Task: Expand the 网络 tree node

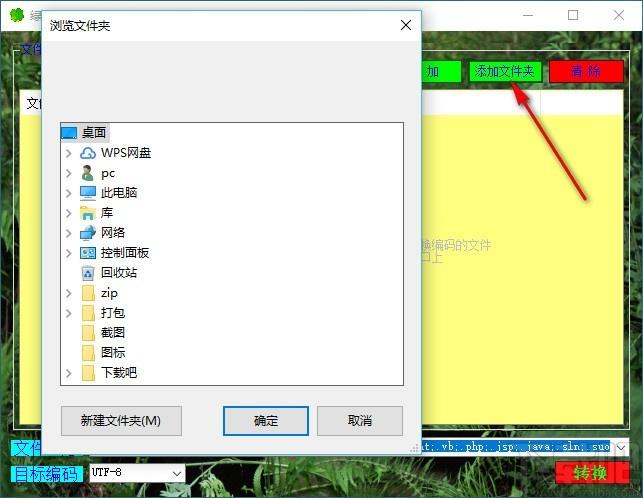Action: [69, 233]
